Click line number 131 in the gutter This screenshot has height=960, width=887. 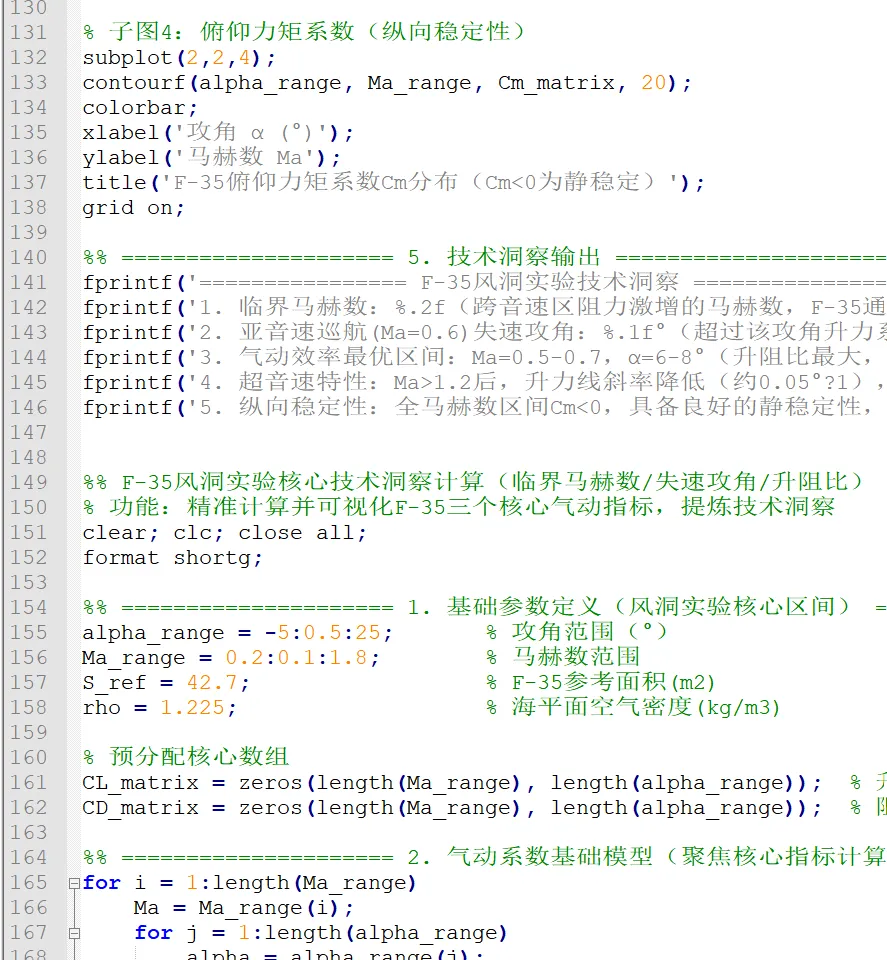[28, 32]
